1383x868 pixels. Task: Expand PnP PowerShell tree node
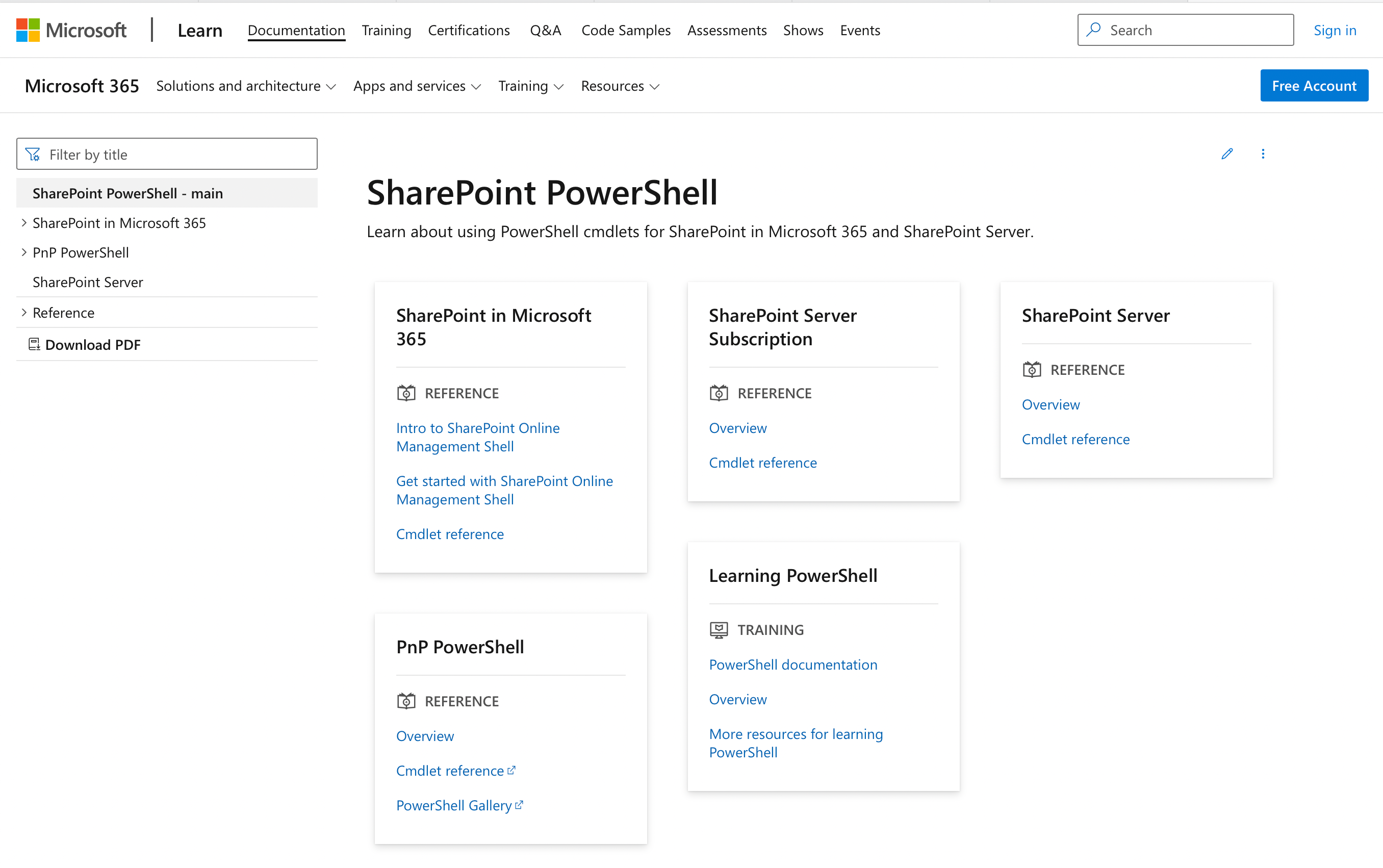coord(23,252)
